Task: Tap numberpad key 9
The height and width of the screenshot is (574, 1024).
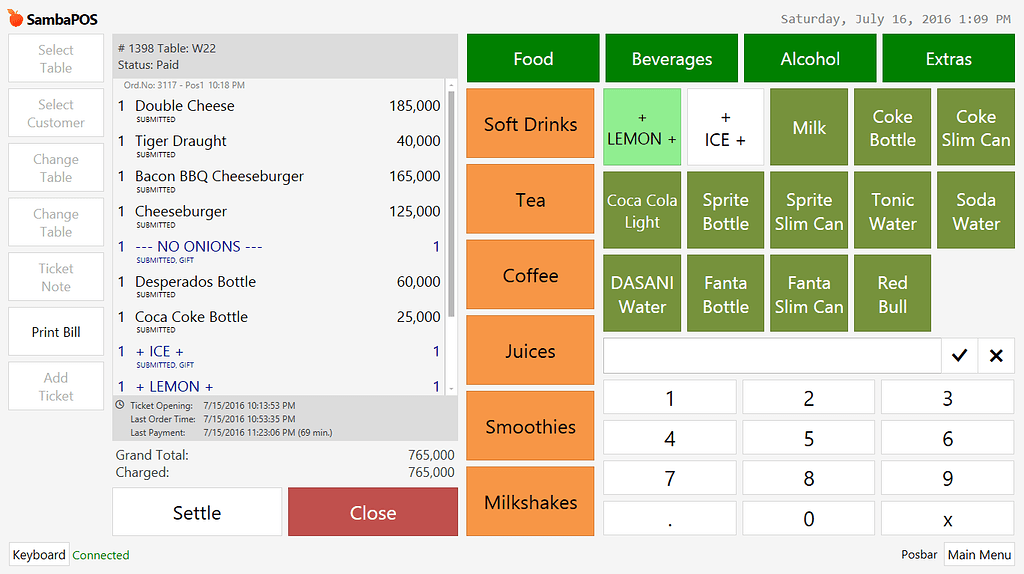Action: coord(948,478)
